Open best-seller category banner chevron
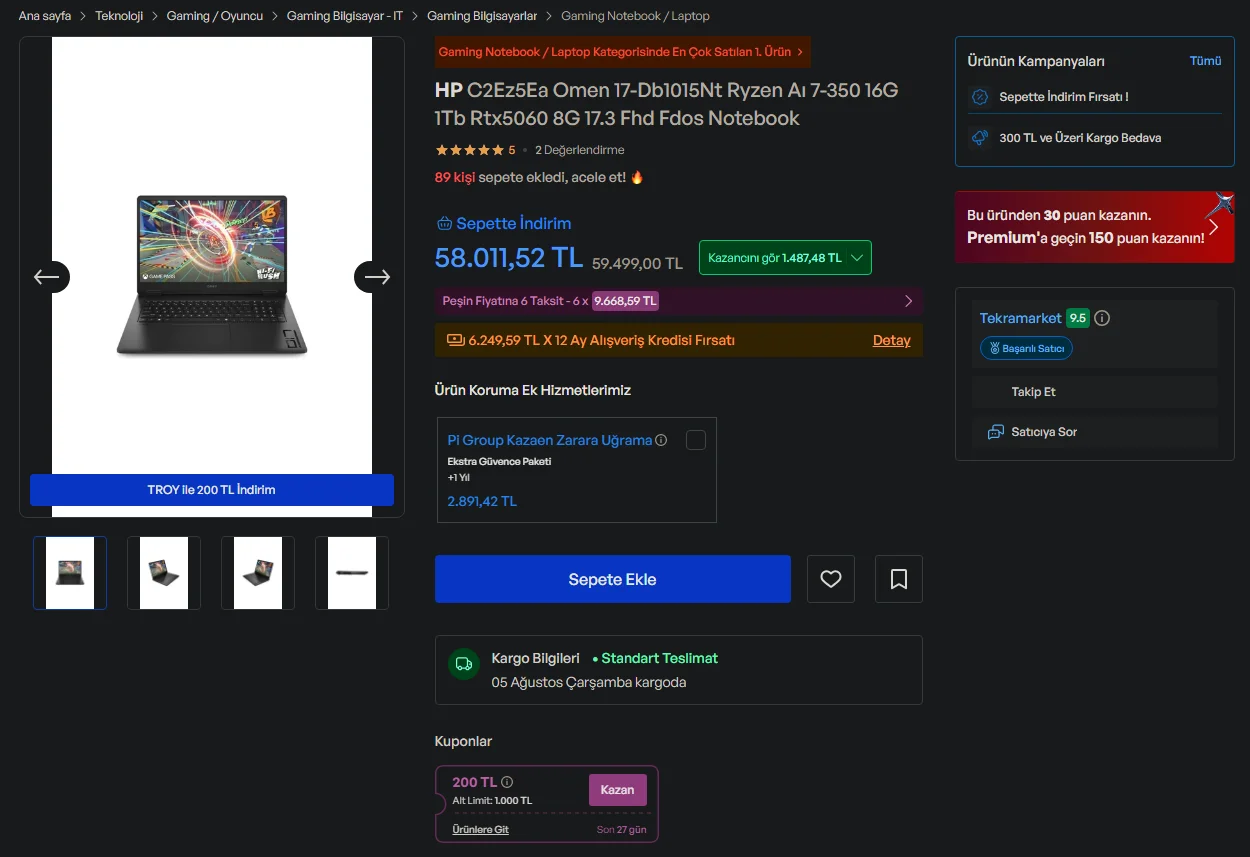The height and width of the screenshot is (857, 1250). tap(800, 52)
